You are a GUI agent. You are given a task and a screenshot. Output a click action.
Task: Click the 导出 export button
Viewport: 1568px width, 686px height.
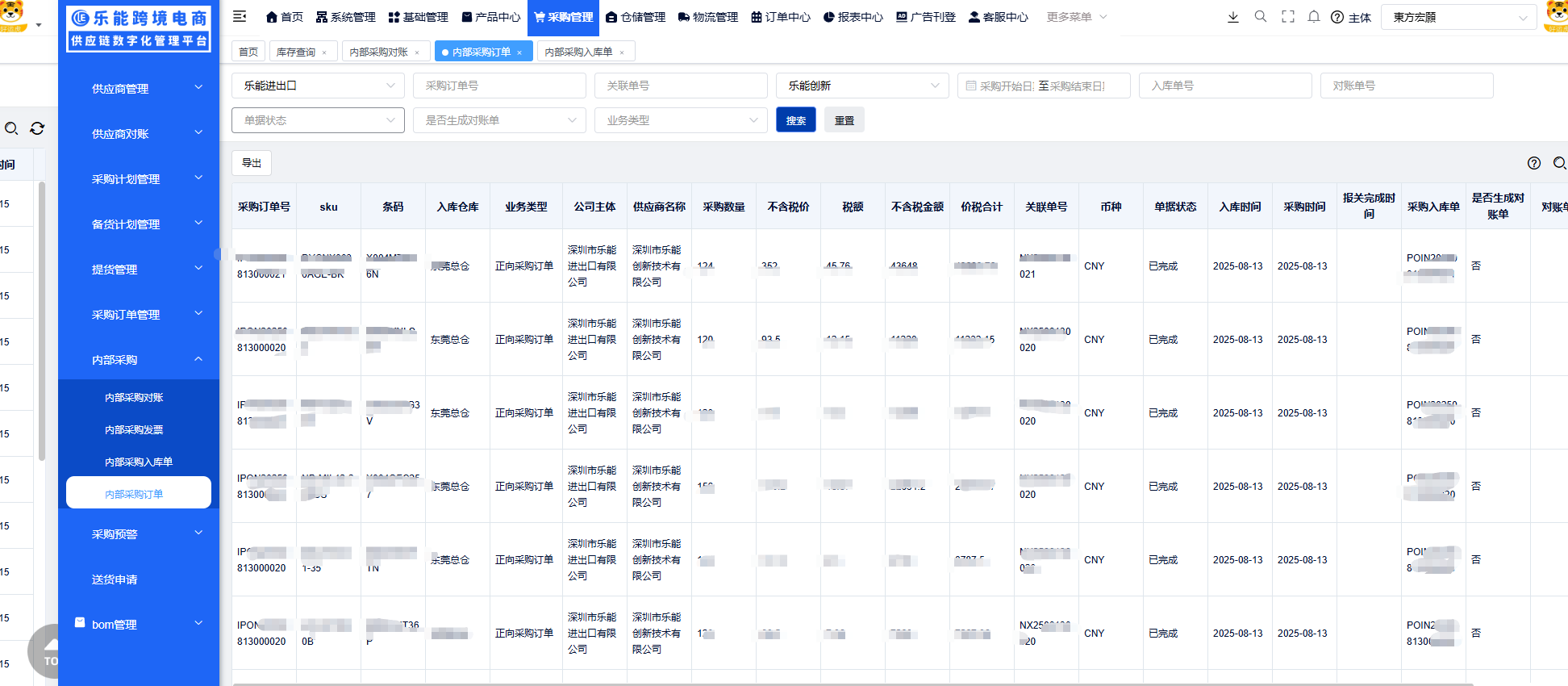252,163
